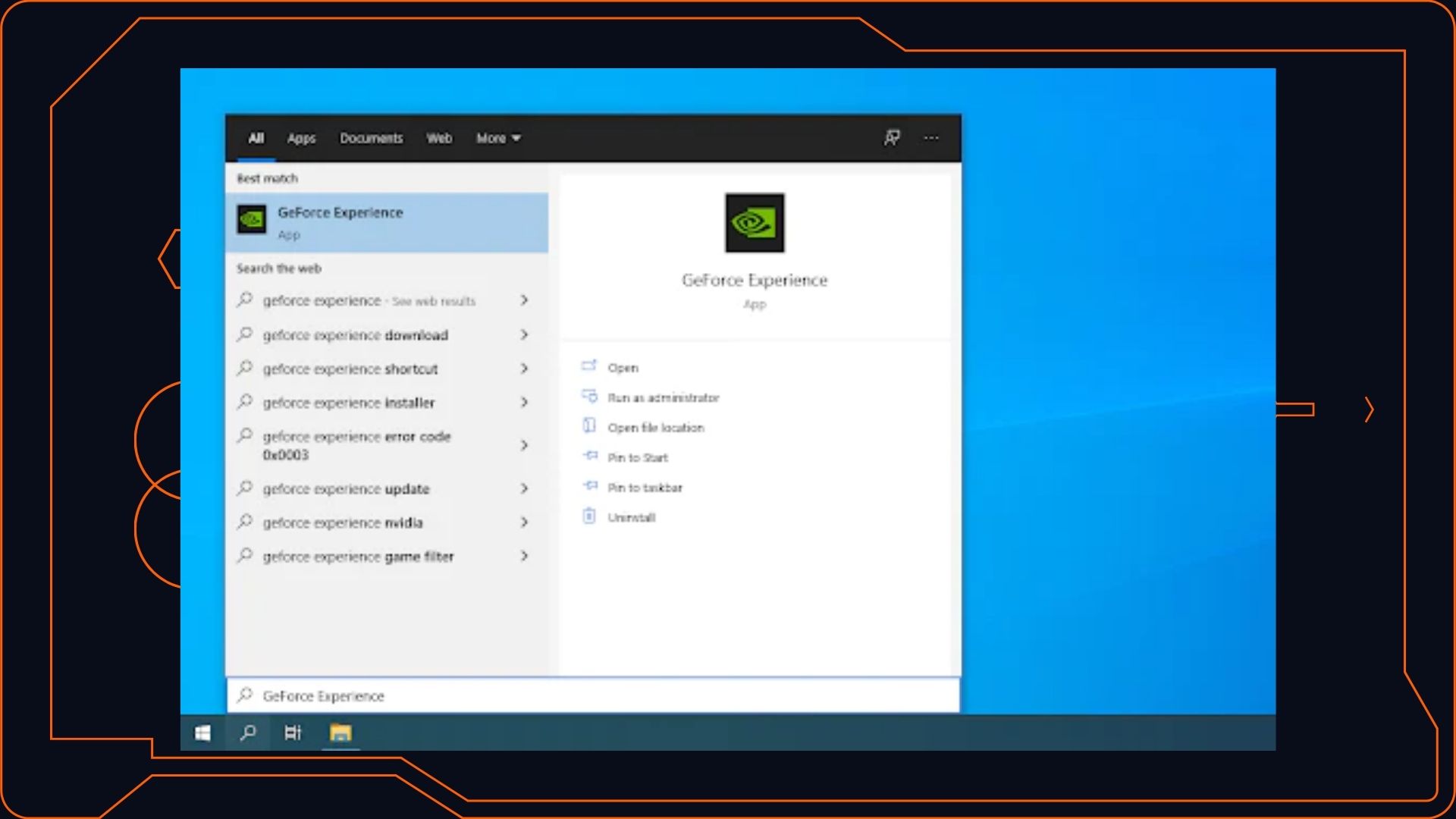Viewport: 1456px width, 819px height.
Task: Expand arrow for 'geforce experience update'
Action: click(524, 488)
